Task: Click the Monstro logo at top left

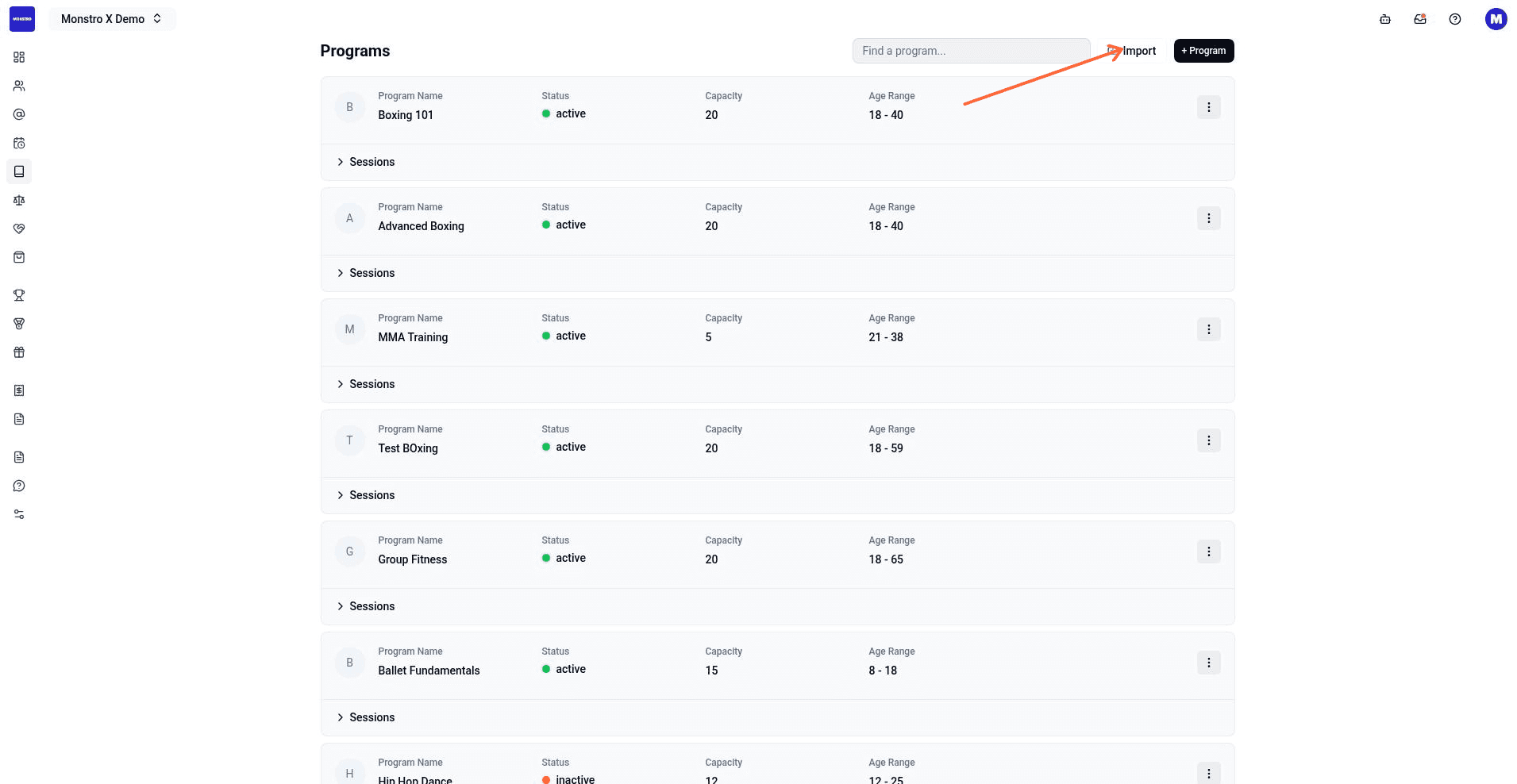Action: coord(22,19)
